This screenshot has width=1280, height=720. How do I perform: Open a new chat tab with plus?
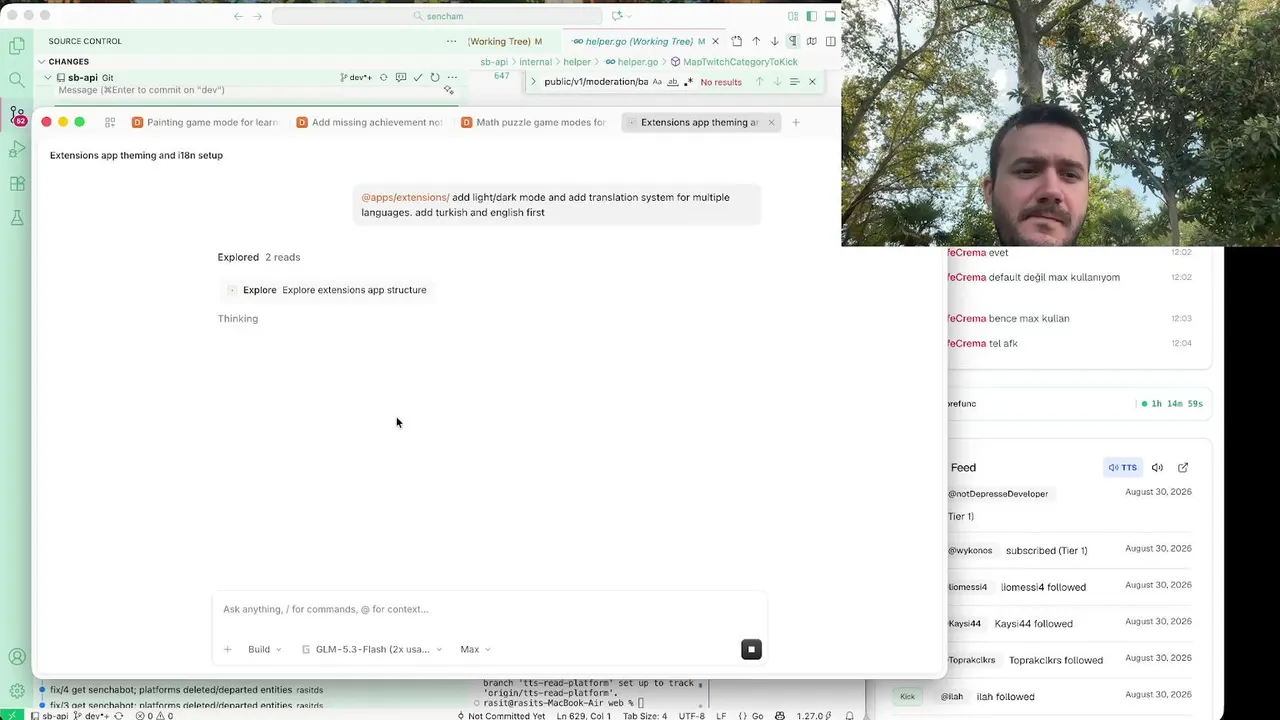(796, 122)
